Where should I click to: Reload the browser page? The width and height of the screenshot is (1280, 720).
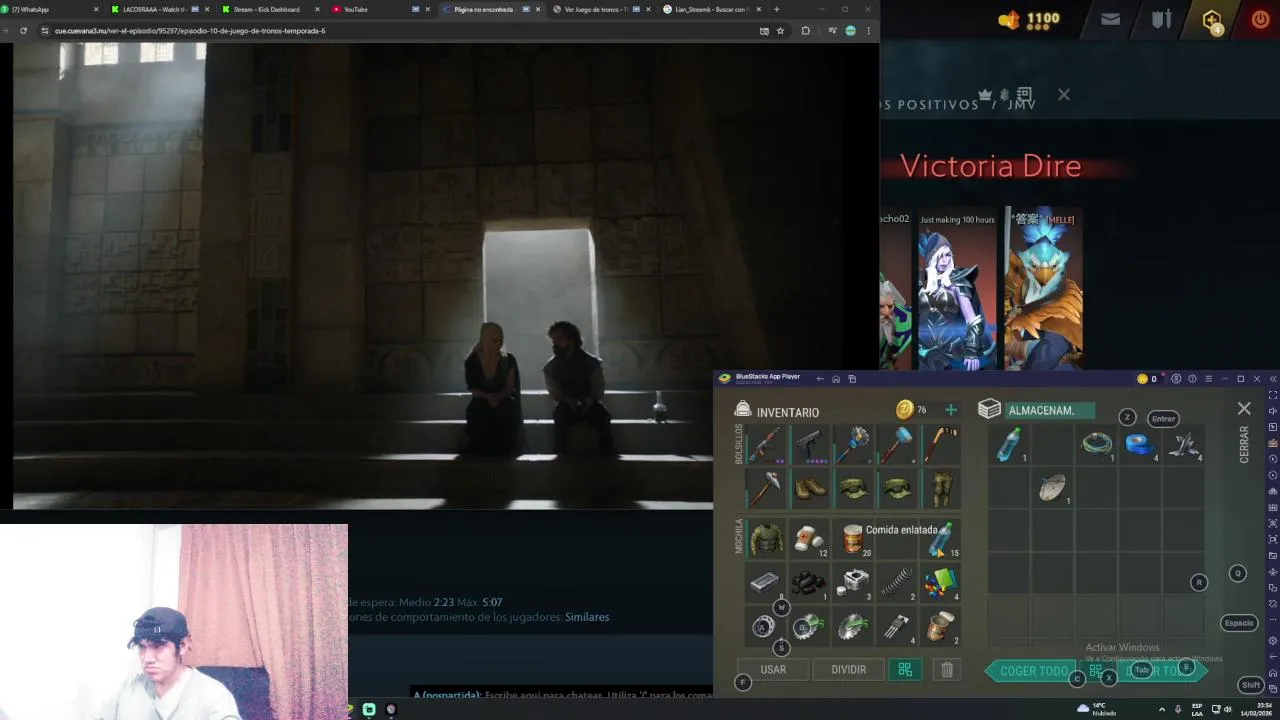[23, 31]
